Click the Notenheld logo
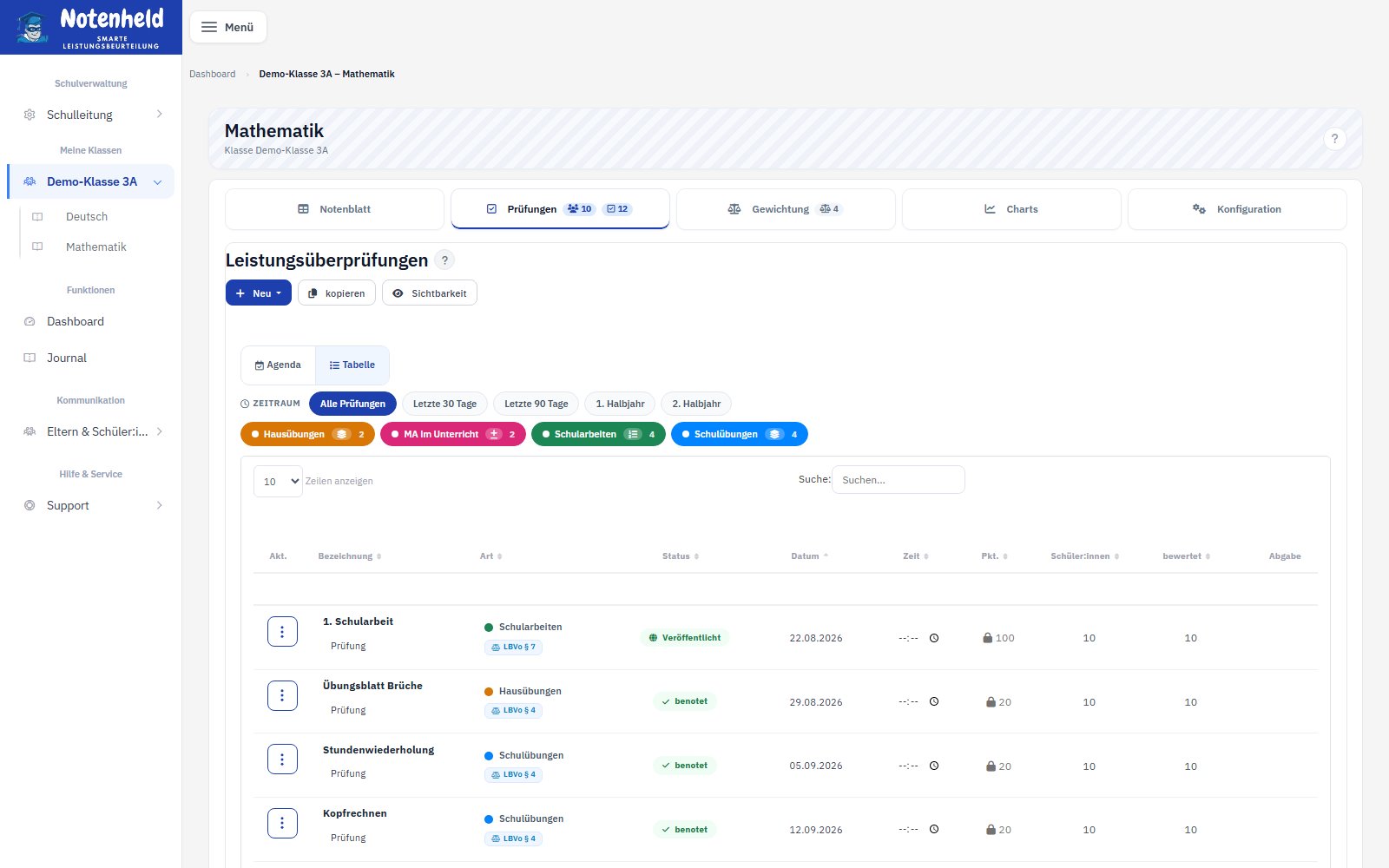This screenshot has width=1389, height=868. click(91, 27)
